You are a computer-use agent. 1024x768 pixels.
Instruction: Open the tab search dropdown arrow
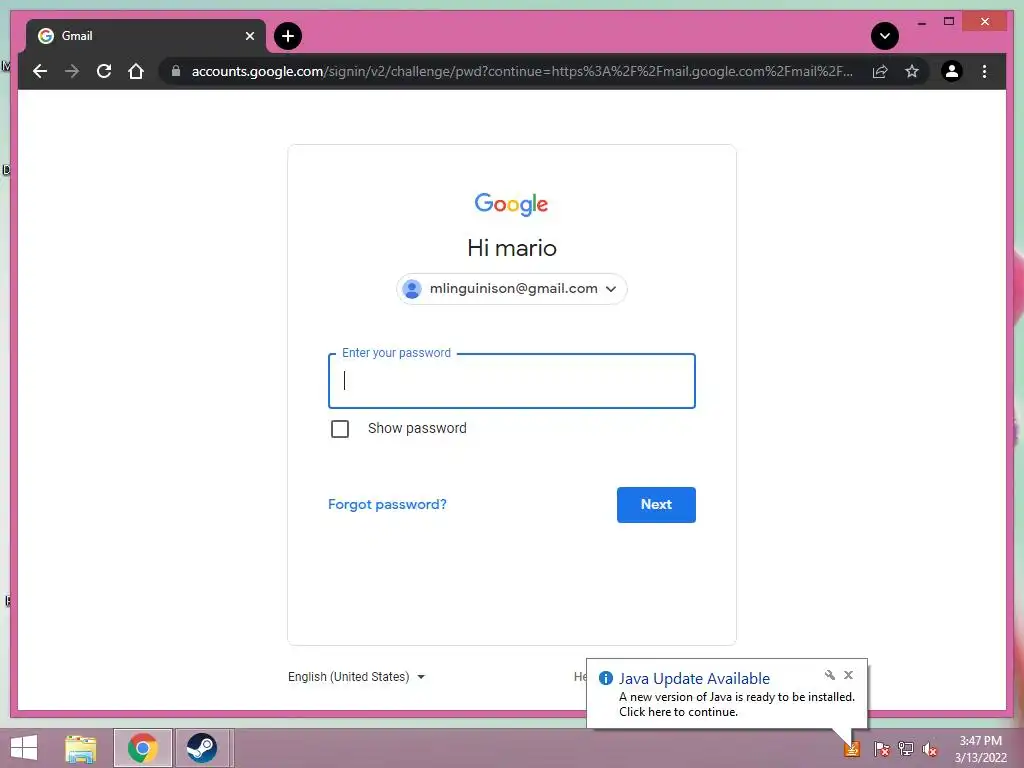pos(885,36)
